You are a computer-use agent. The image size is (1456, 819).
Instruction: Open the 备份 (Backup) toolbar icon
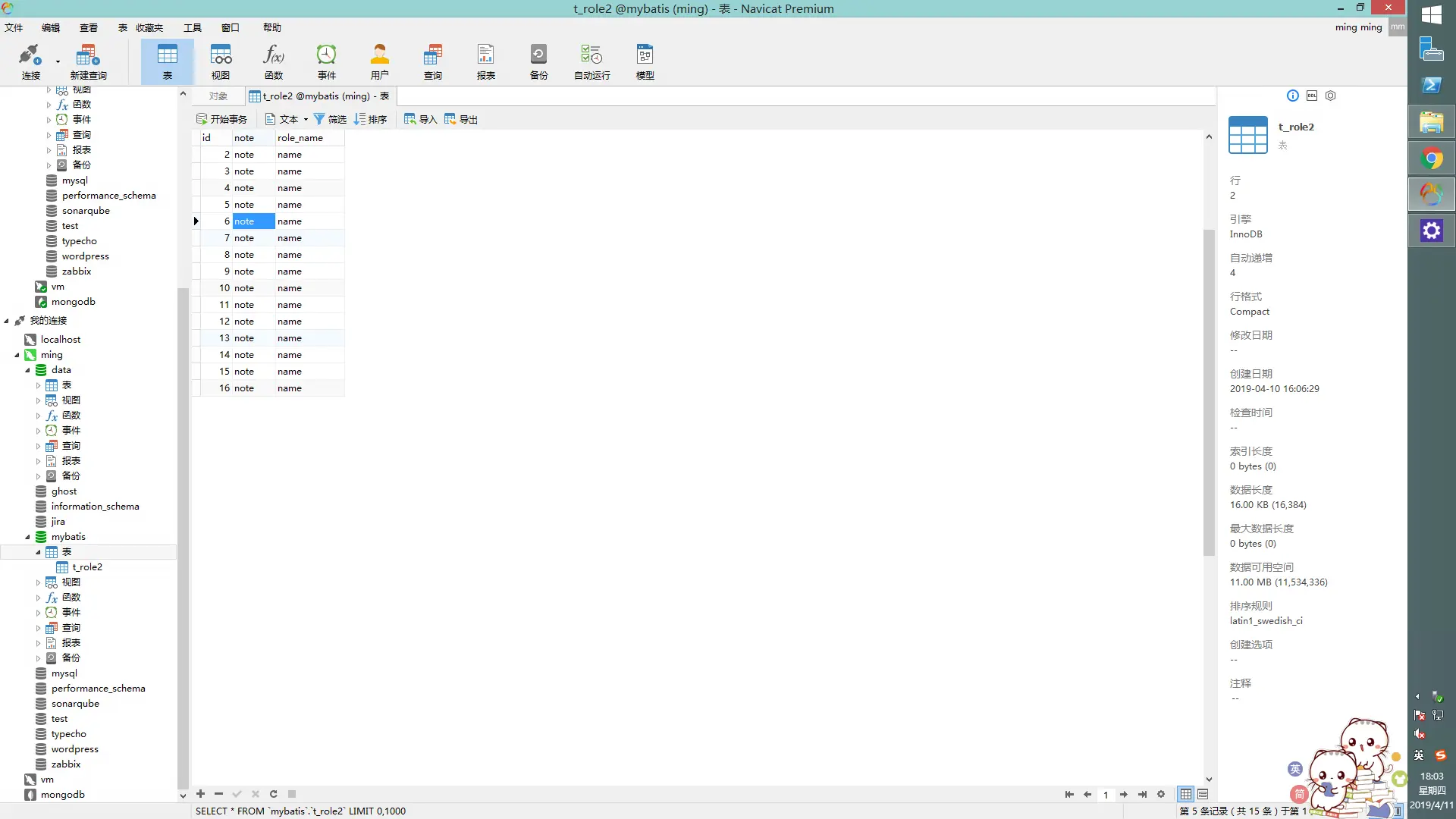538,61
